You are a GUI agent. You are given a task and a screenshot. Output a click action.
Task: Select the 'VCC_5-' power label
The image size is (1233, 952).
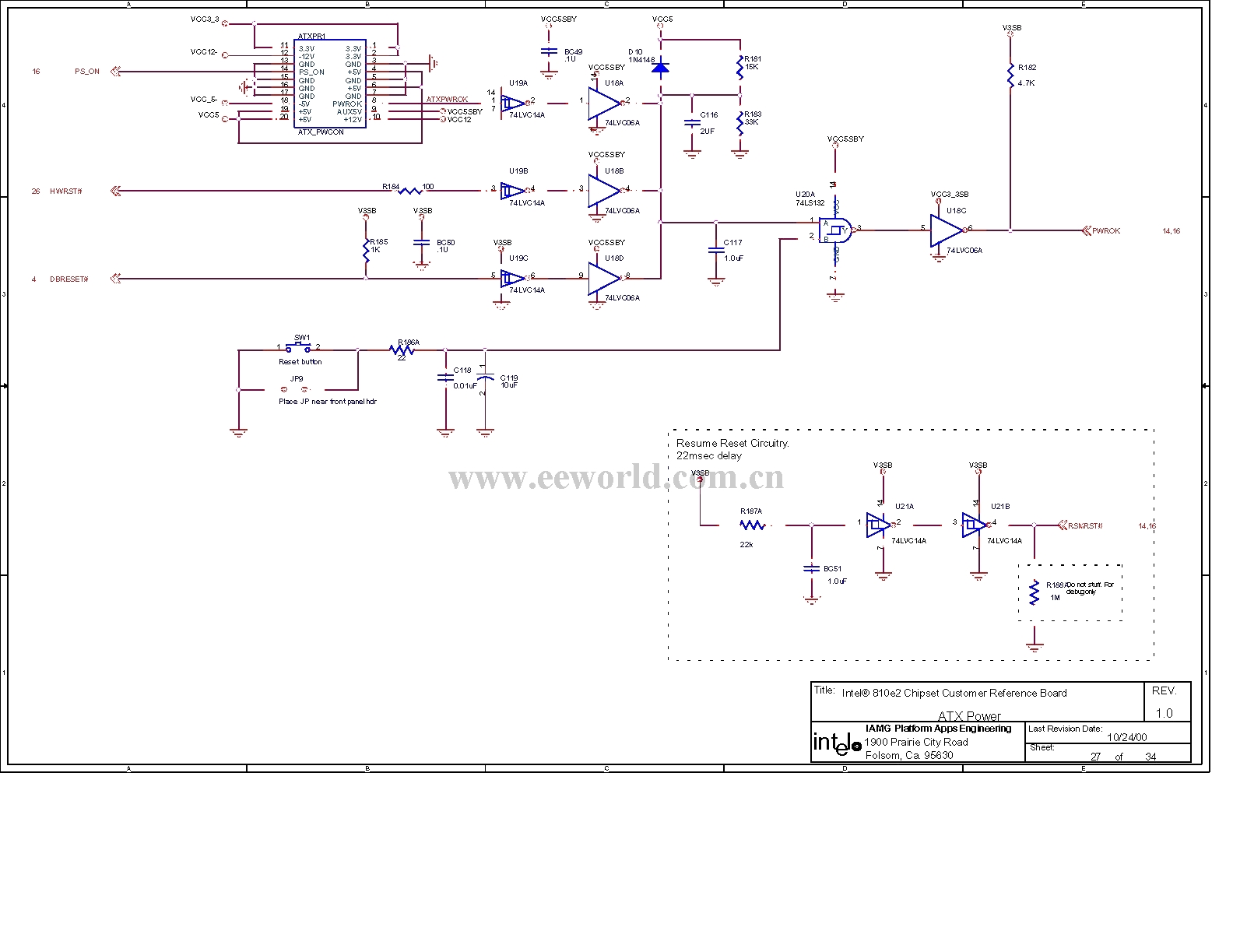[204, 100]
